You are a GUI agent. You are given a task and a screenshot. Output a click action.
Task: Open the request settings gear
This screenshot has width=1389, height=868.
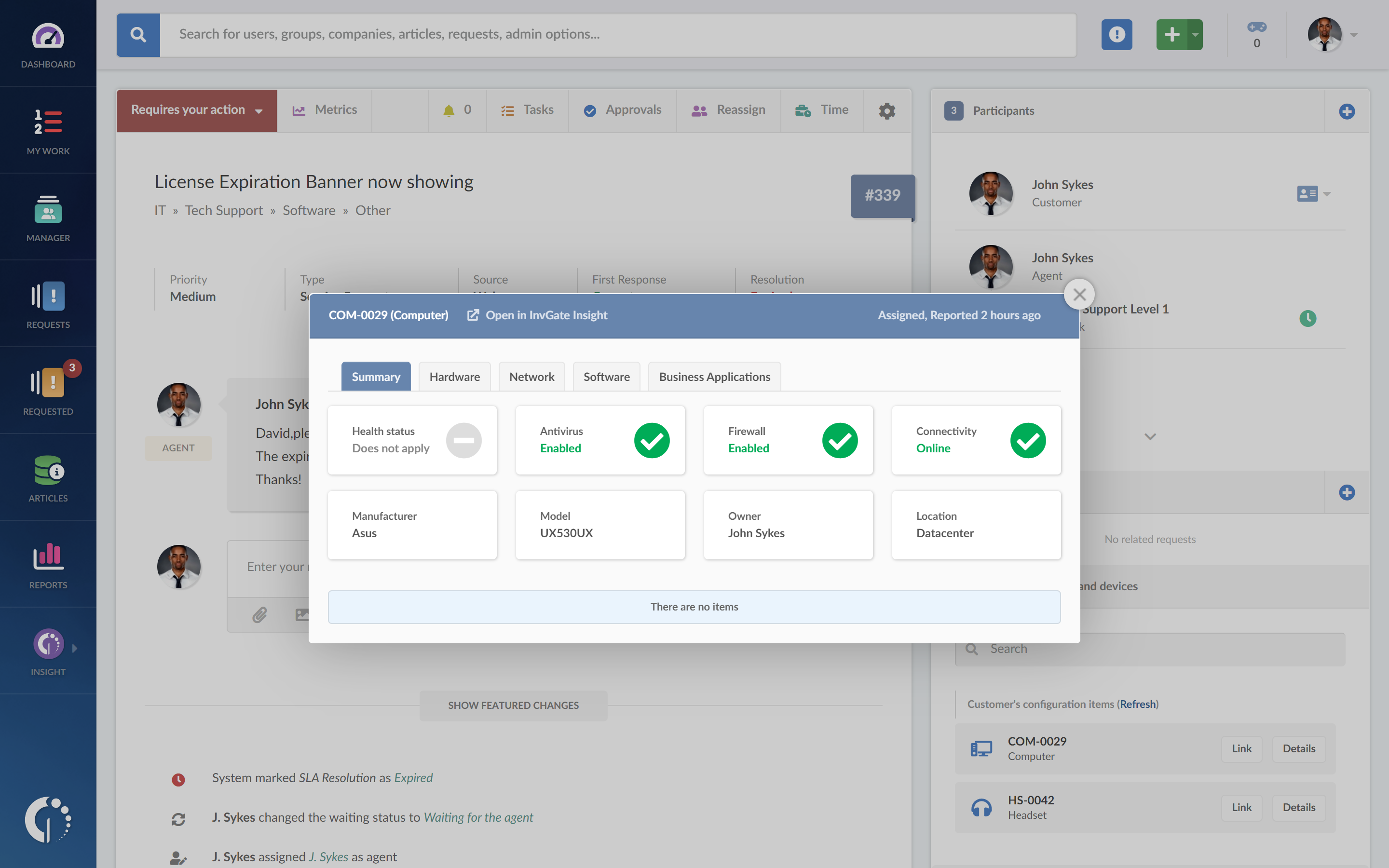pos(887,109)
